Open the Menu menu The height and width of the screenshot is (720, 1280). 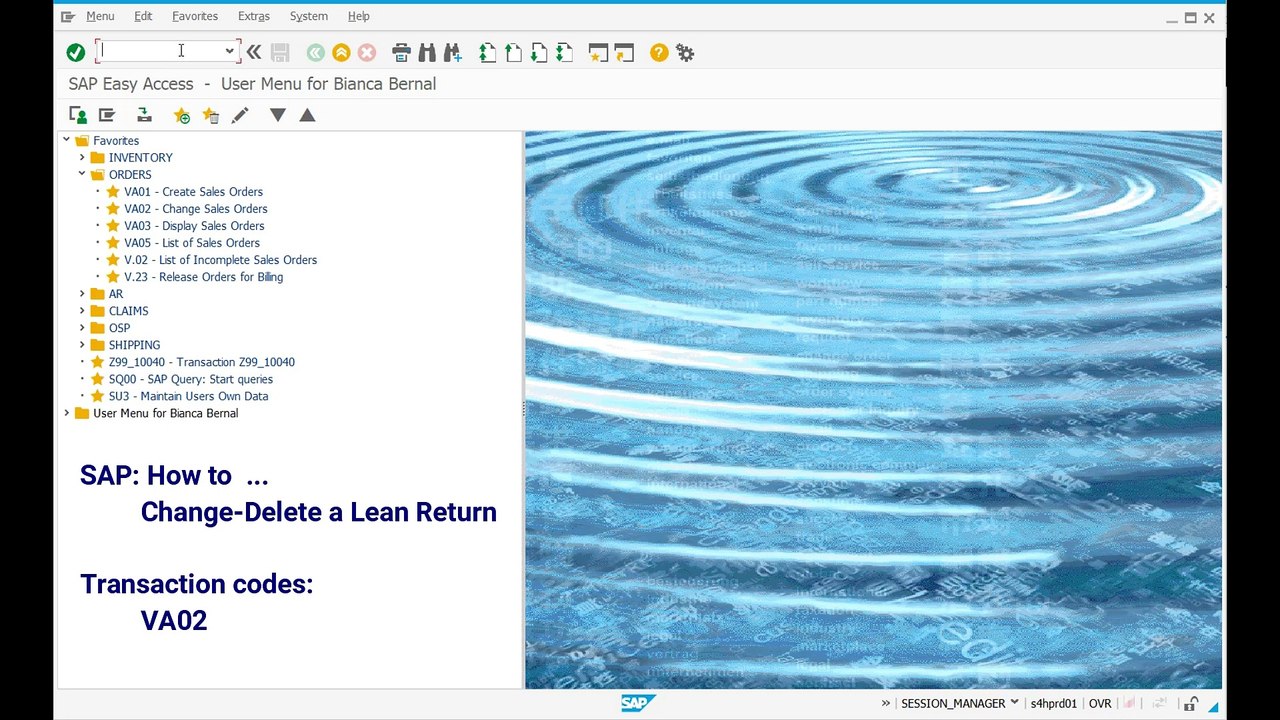100,16
